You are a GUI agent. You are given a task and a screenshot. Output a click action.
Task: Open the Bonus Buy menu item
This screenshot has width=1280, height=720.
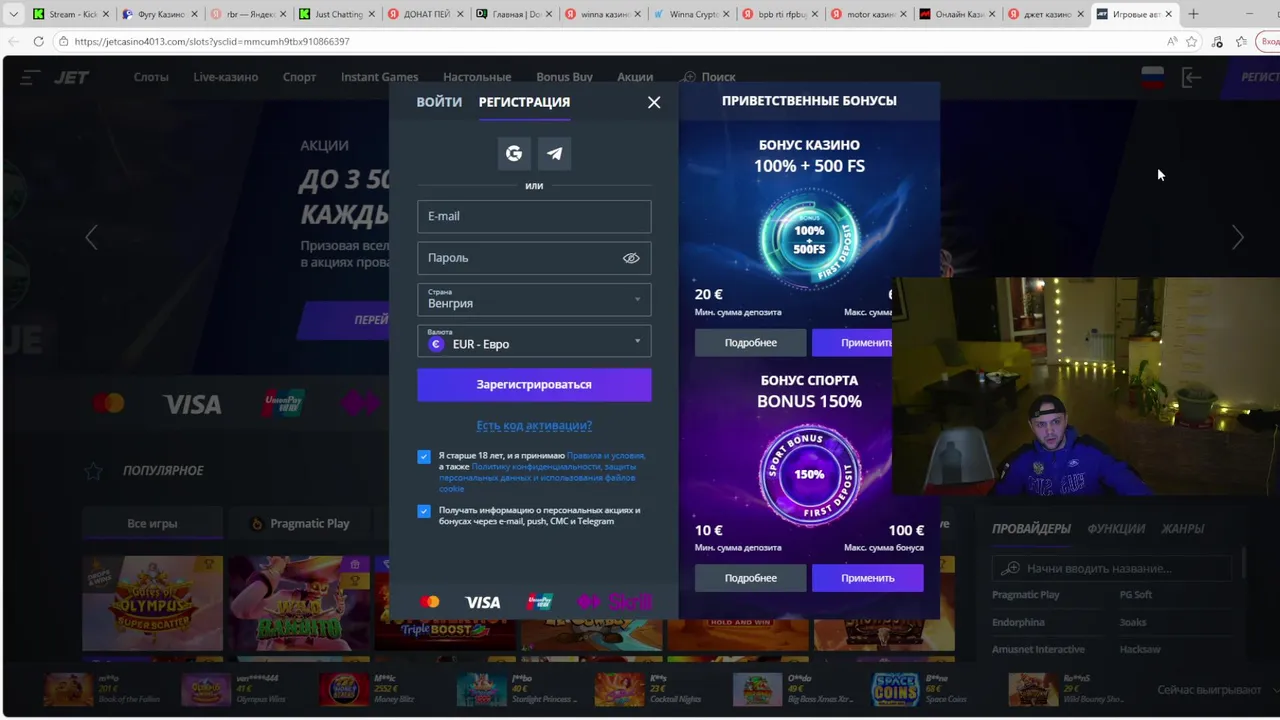pos(565,77)
